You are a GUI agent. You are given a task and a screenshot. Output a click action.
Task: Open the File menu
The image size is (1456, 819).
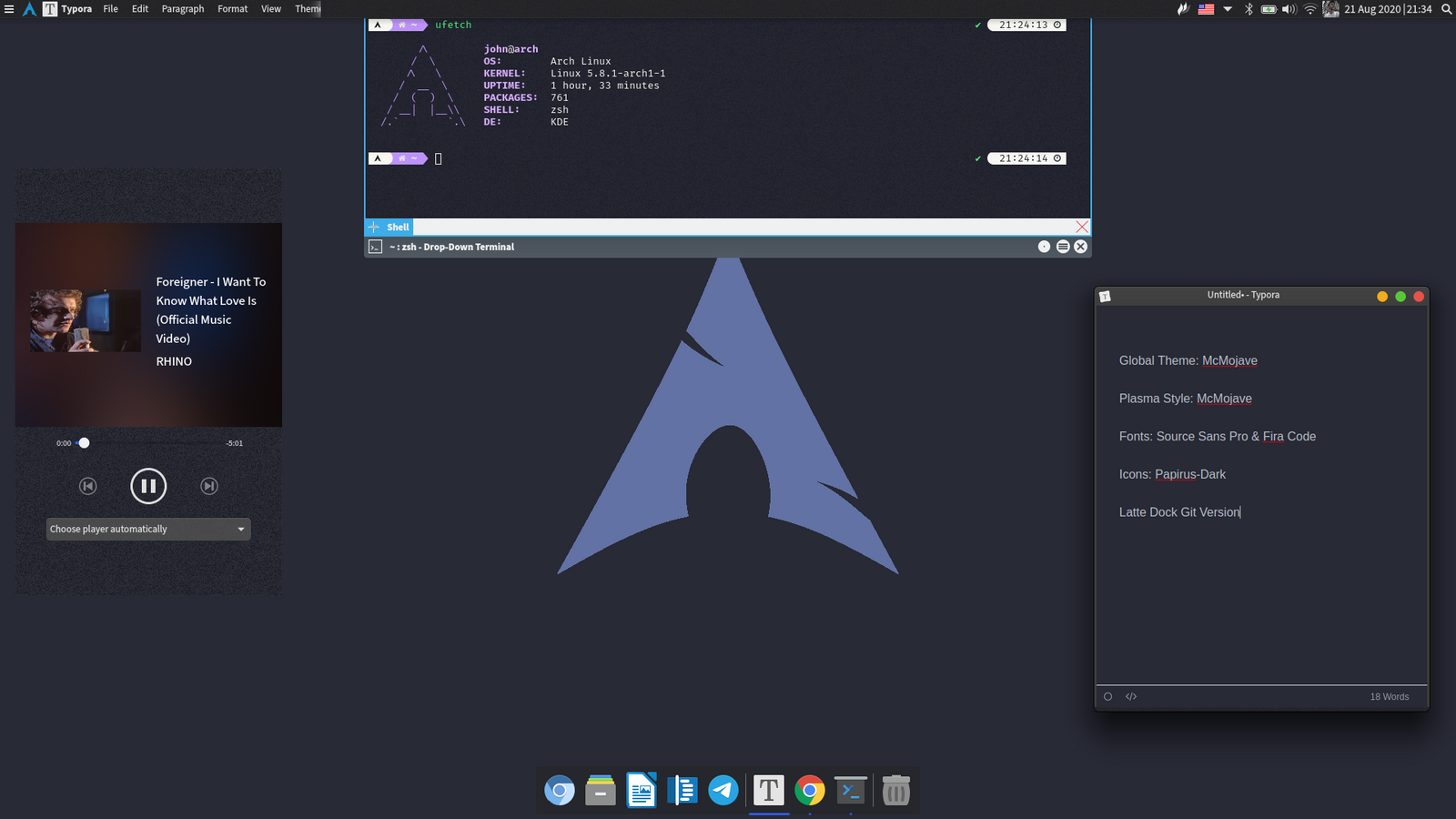pyautogui.click(x=110, y=9)
